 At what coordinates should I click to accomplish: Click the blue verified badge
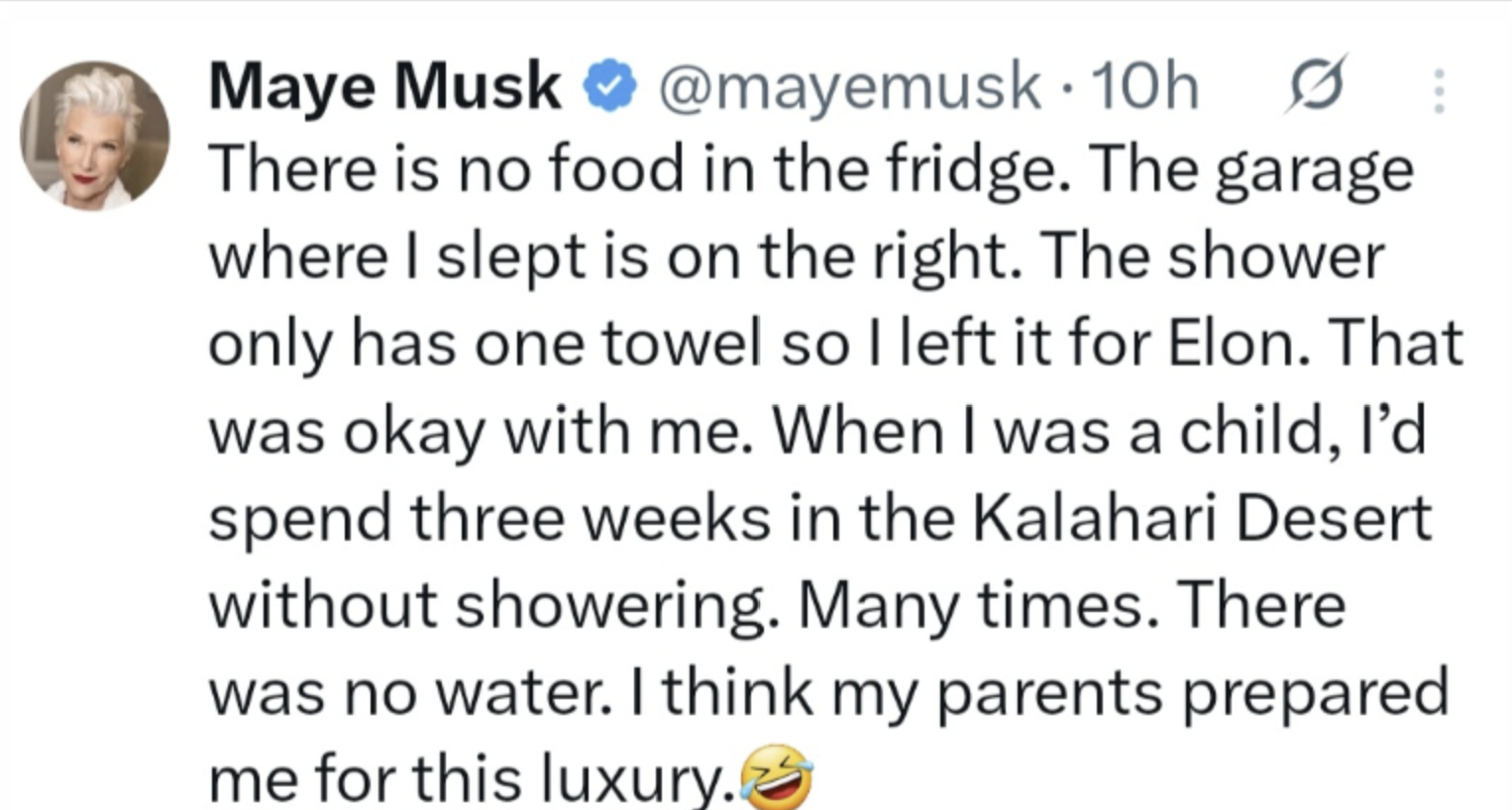(608, 87)
